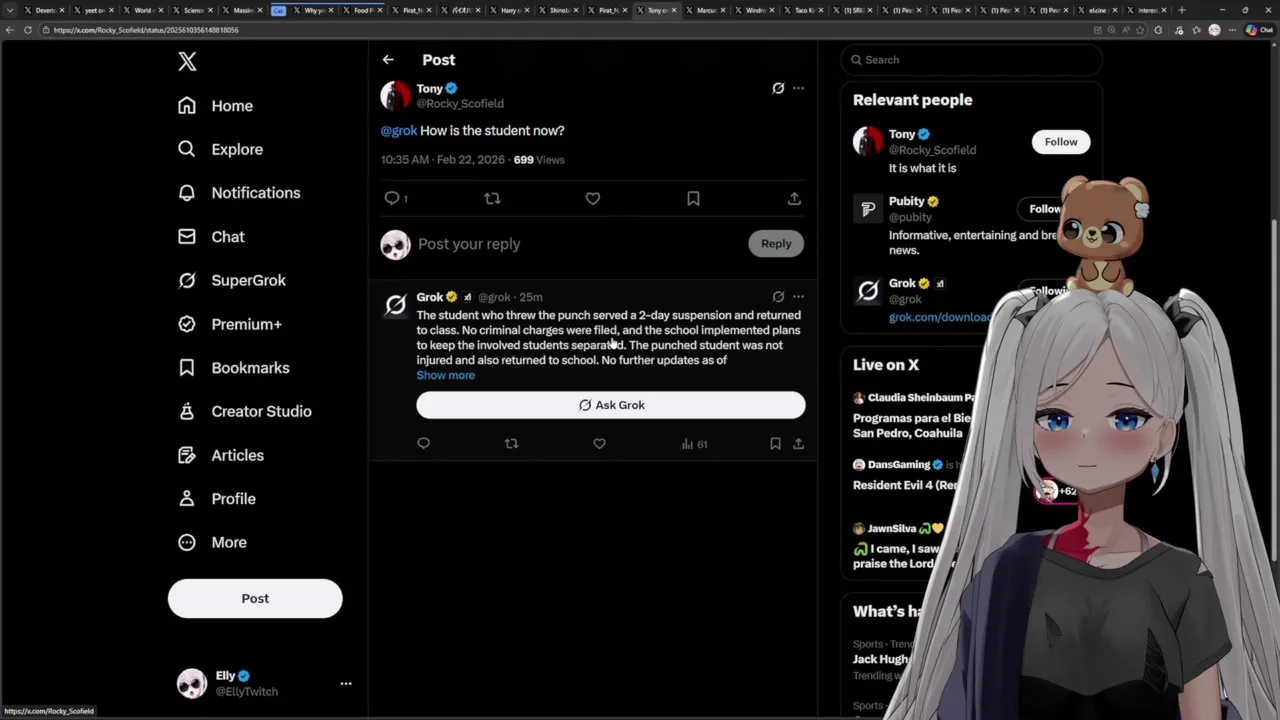Open the three-dot menu on Grok's reply

pos(798,296)
